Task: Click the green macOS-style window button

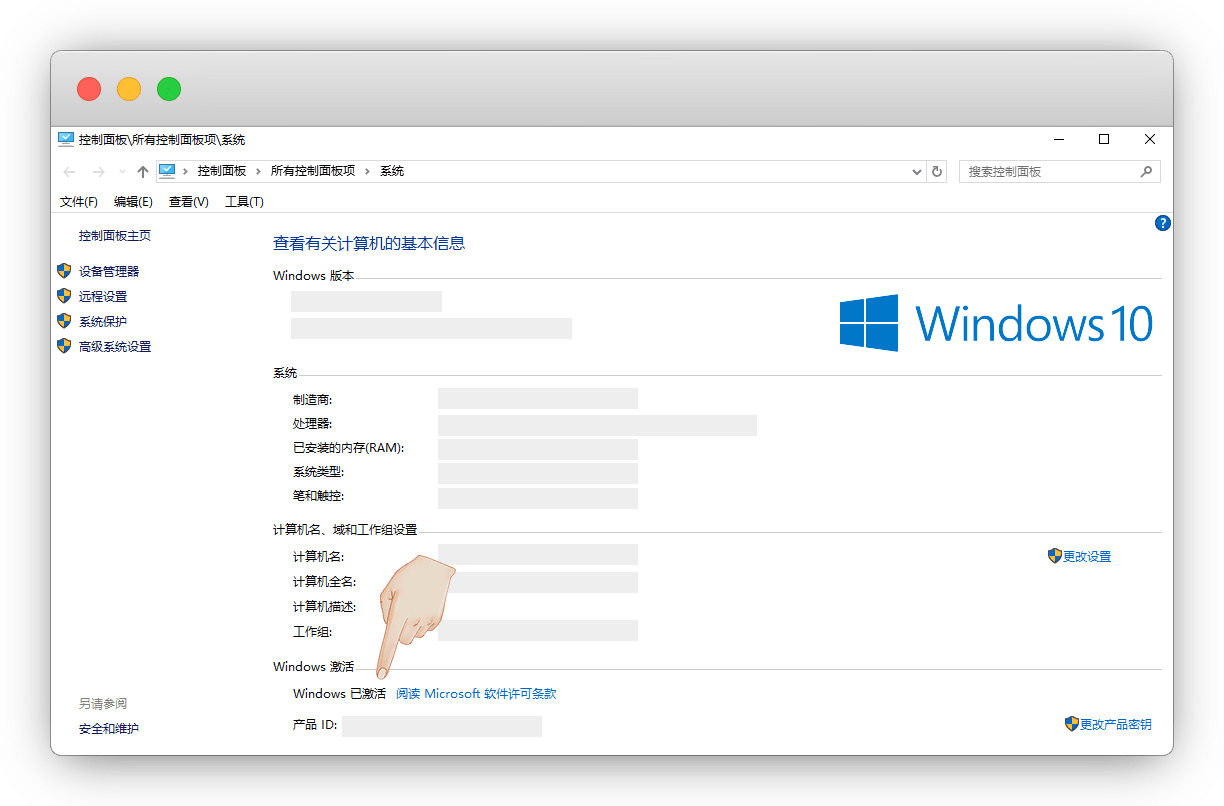Action: [169, 89]
